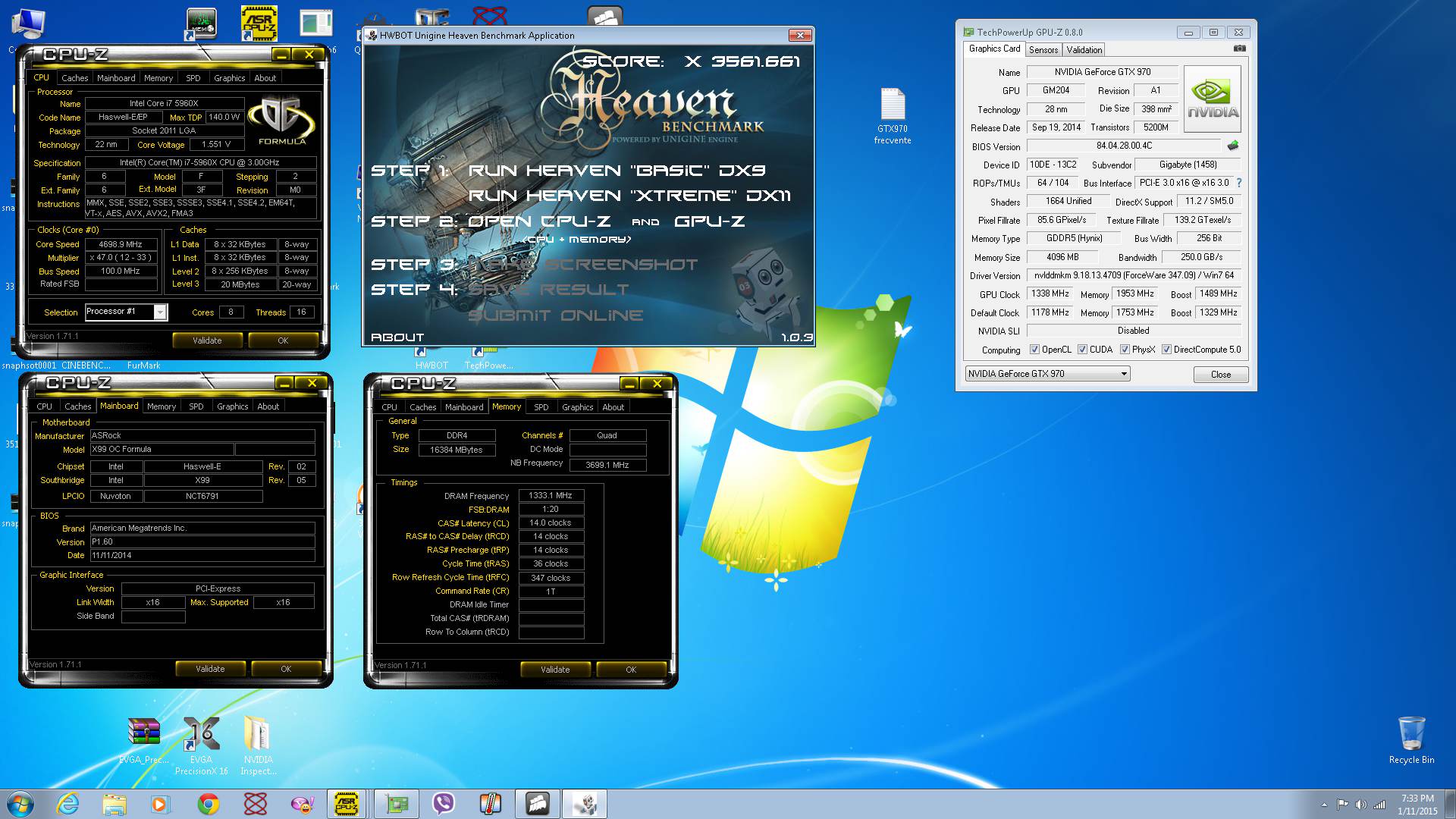The image size is (1456, 819).
Task: Open SPD tab in CPU-Z processor window
Action: [x=193, y=78]
